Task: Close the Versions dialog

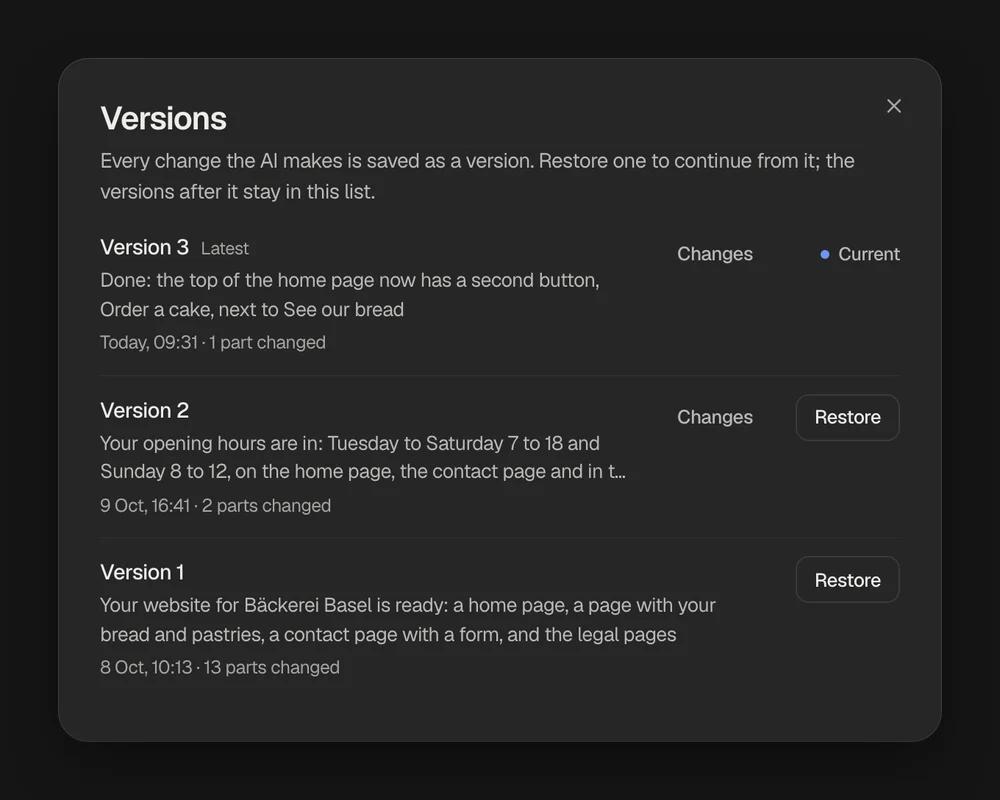Action: point(893,106)
